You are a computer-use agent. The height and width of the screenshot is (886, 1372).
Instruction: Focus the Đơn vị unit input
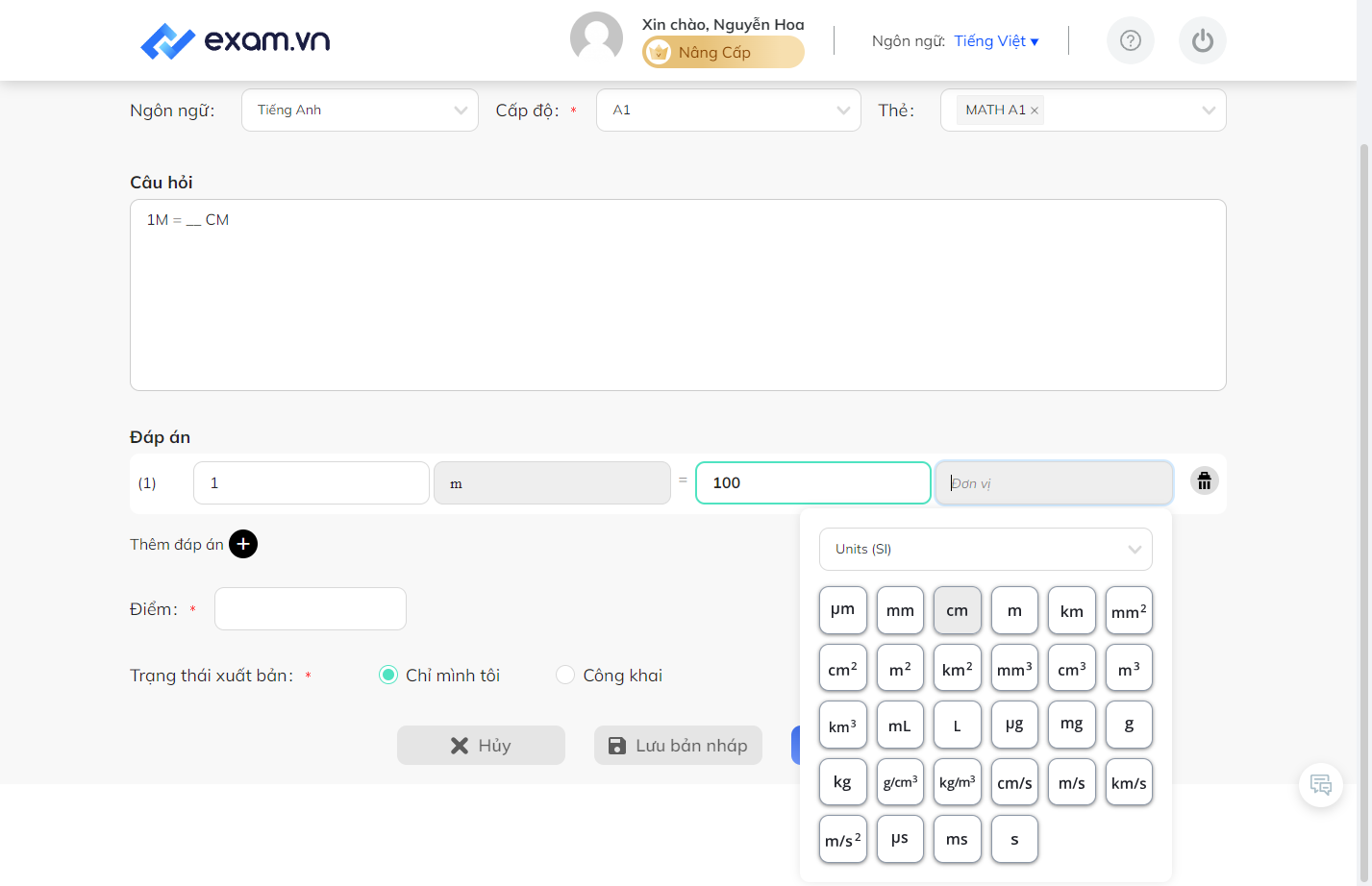pyautogui.click(x=1054, y=482)
